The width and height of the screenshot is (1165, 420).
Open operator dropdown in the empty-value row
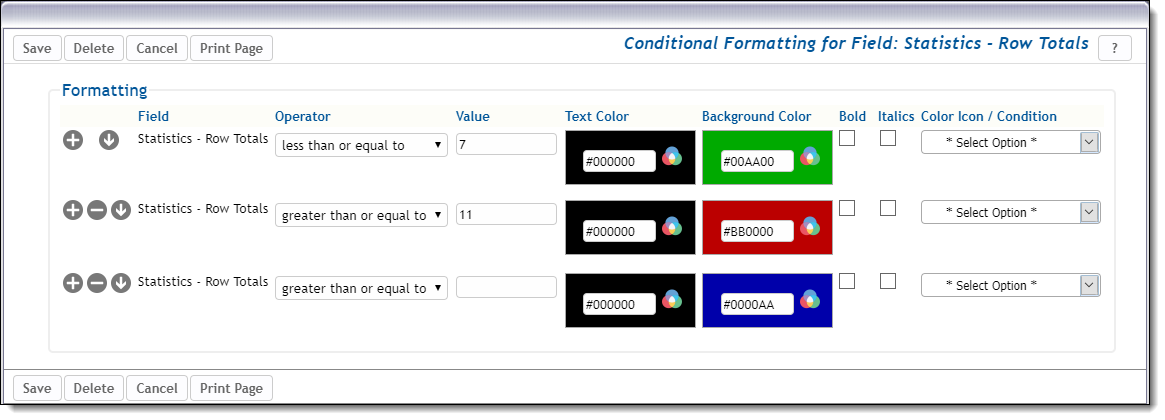click(x=361, y=288)
